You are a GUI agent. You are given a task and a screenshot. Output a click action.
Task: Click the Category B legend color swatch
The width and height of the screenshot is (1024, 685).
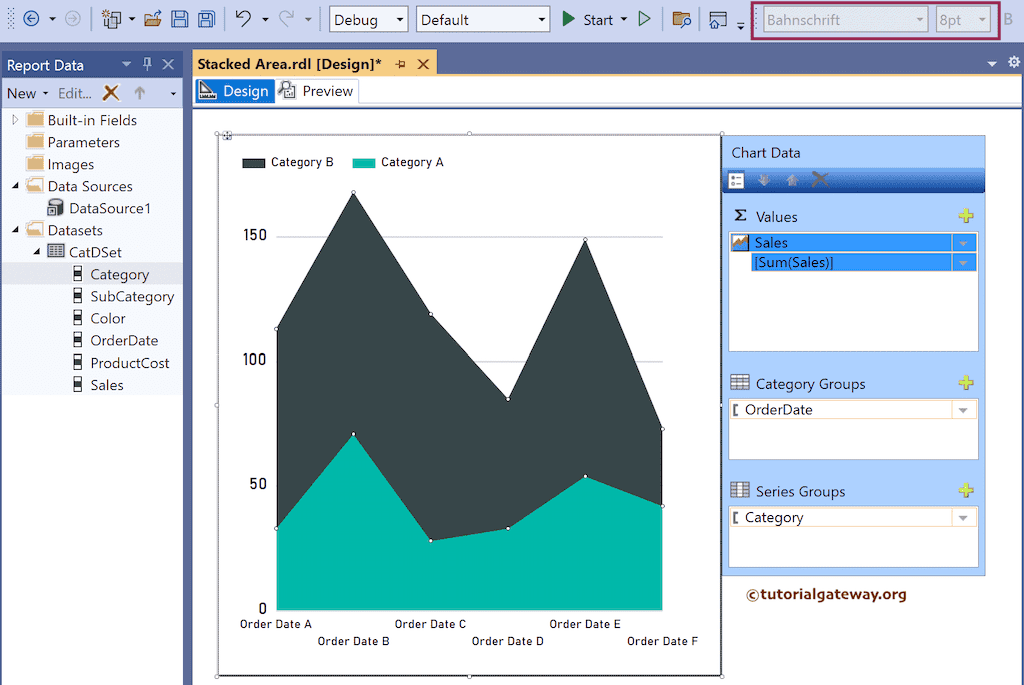(x=254, y=162)
